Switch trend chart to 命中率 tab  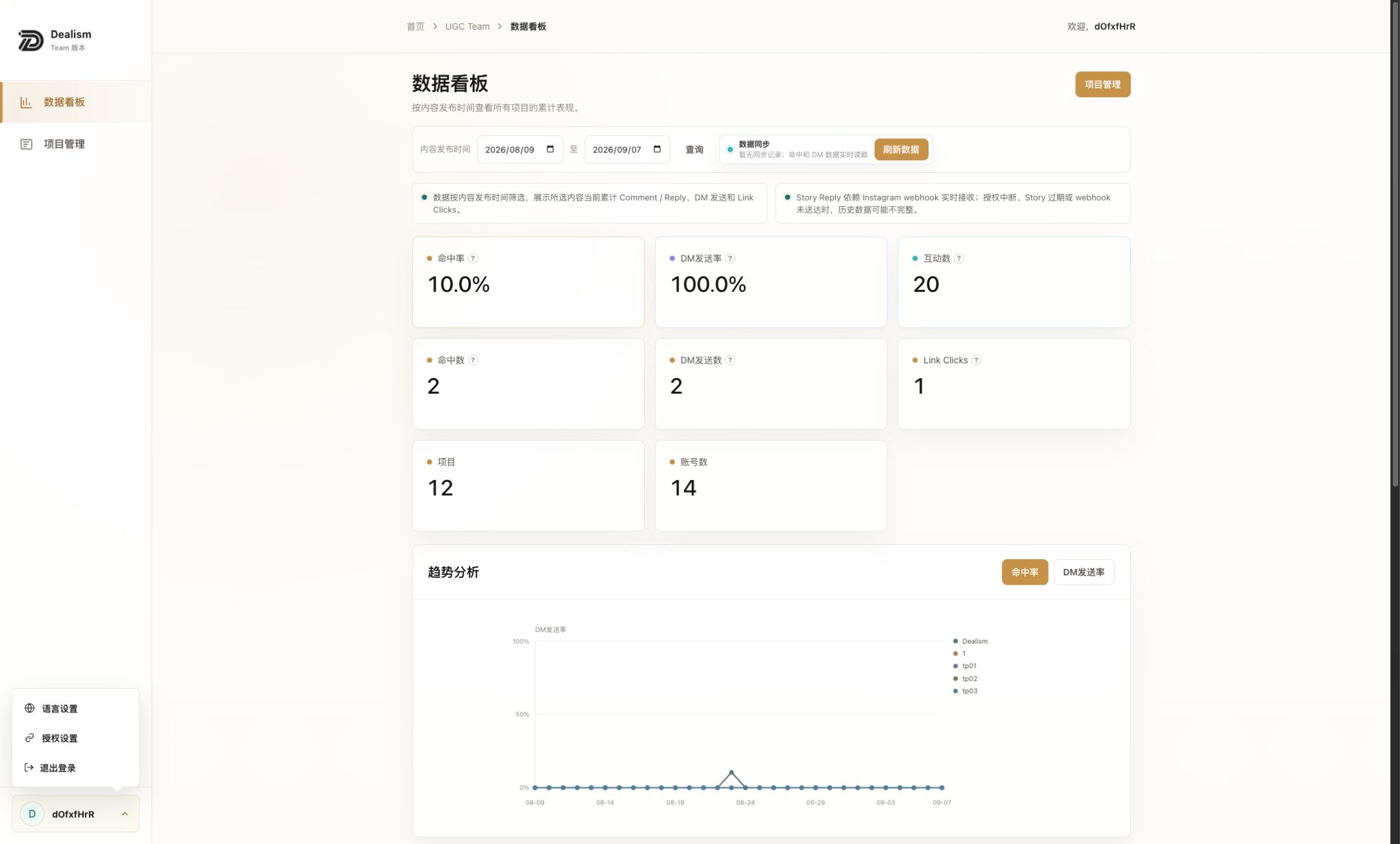point(1025,572)
